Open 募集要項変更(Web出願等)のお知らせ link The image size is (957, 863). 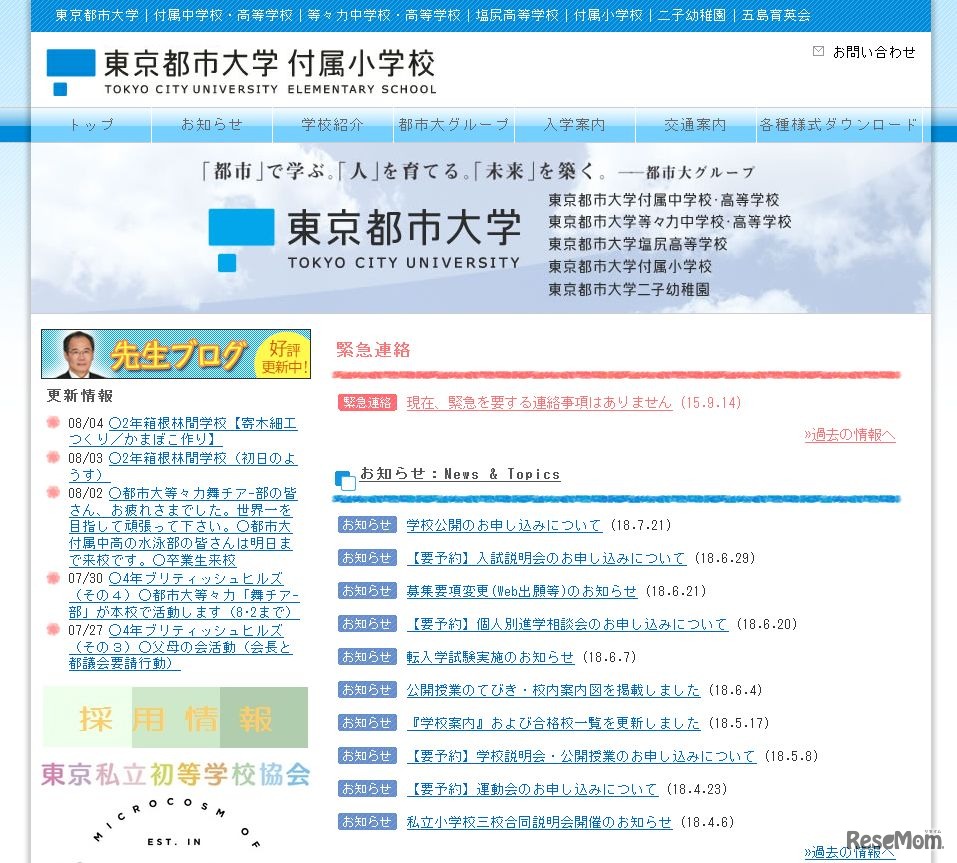(x=522, y=591)
